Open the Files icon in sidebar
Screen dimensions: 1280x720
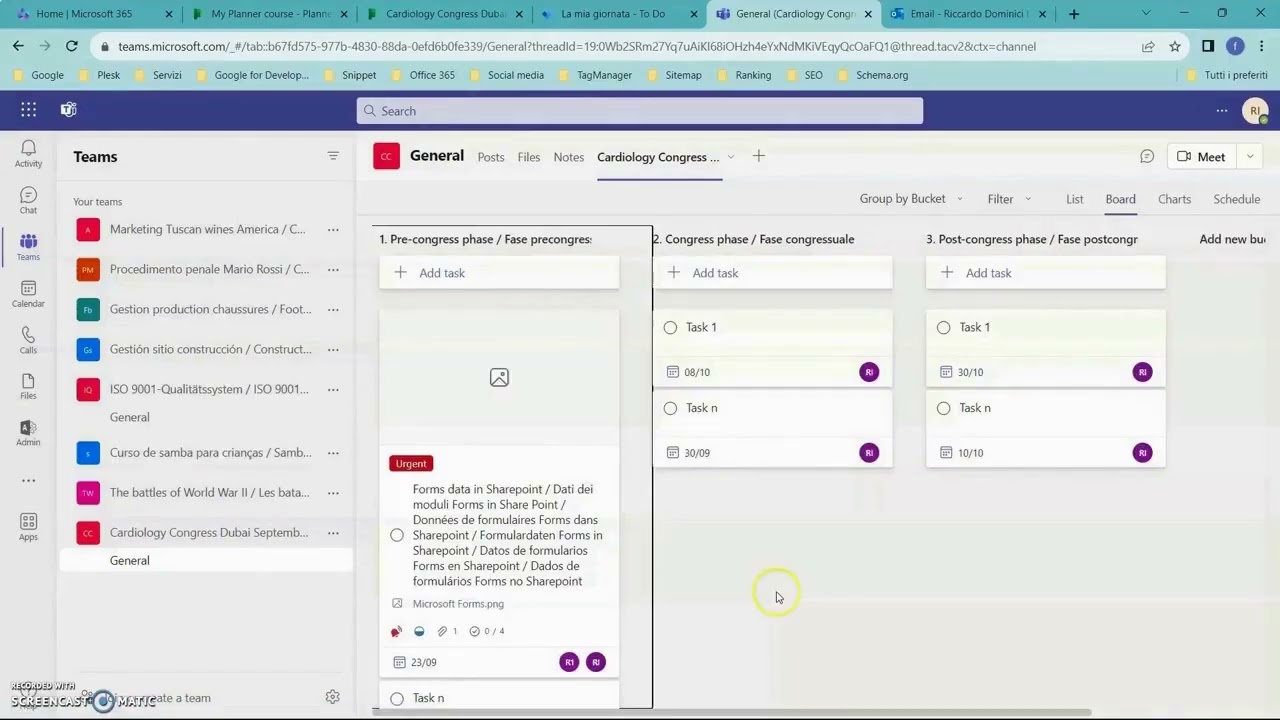point(28,386)
